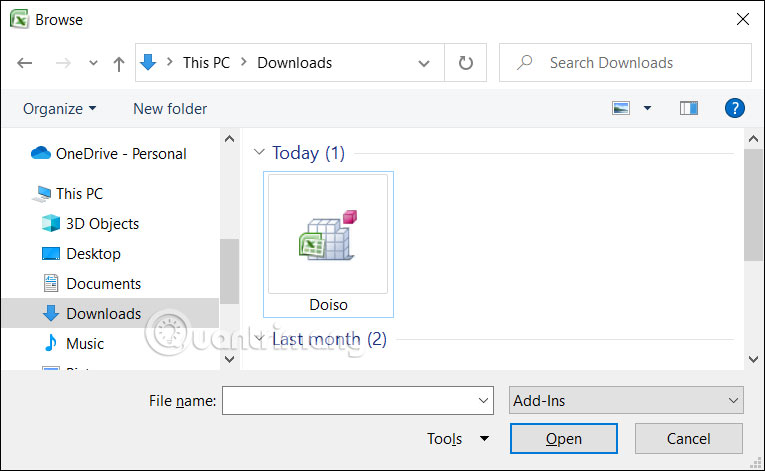This screenshot has width=765, height=471.
Task: Select the Doiso add-in file
Action: tap(328, 245)
